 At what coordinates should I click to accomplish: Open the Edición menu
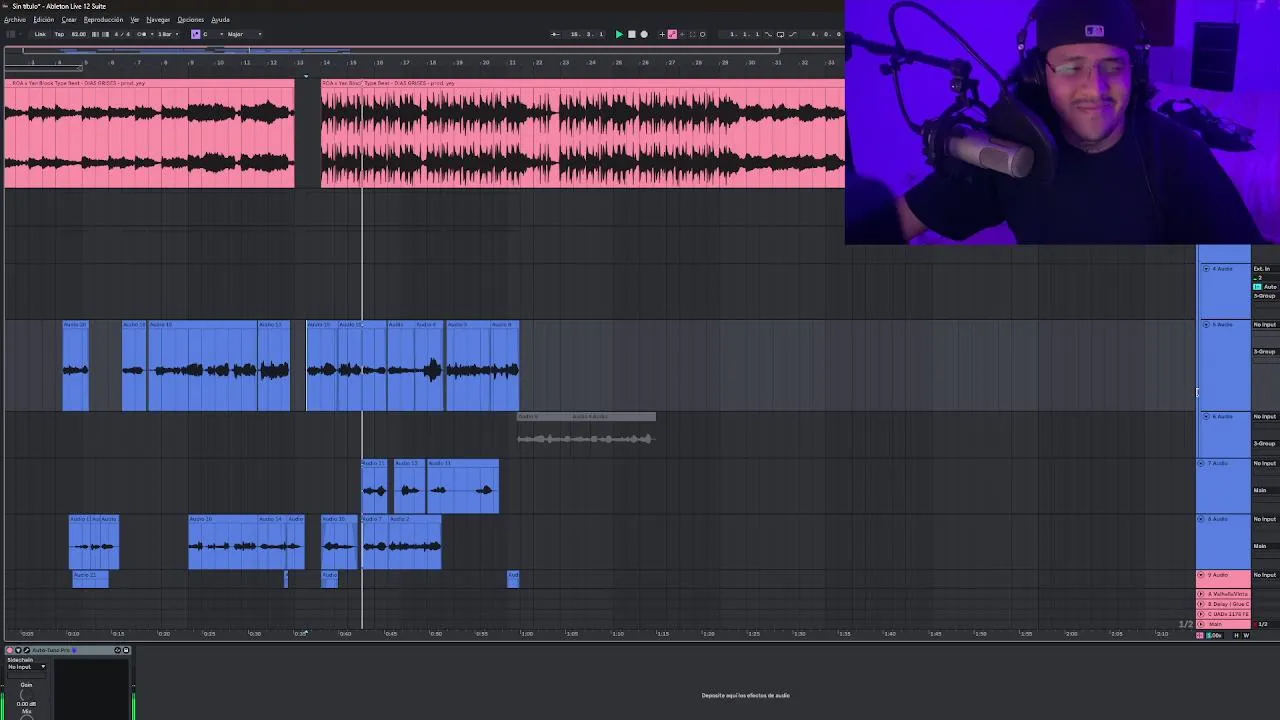(43, 20)
